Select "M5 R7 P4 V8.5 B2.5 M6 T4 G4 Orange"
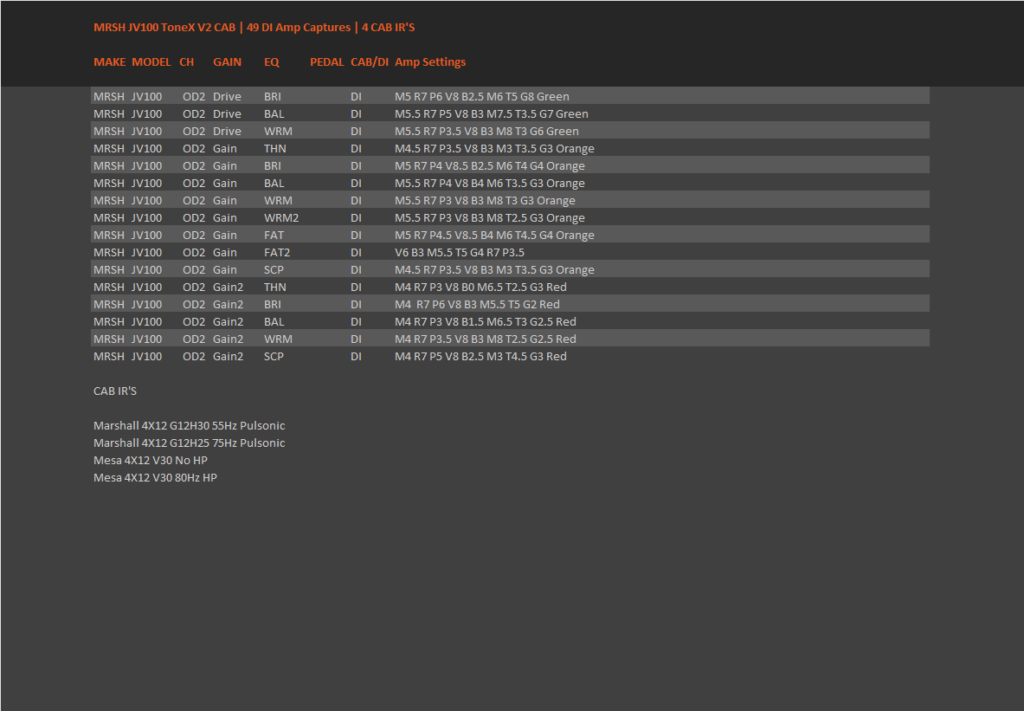 point(490,166)
